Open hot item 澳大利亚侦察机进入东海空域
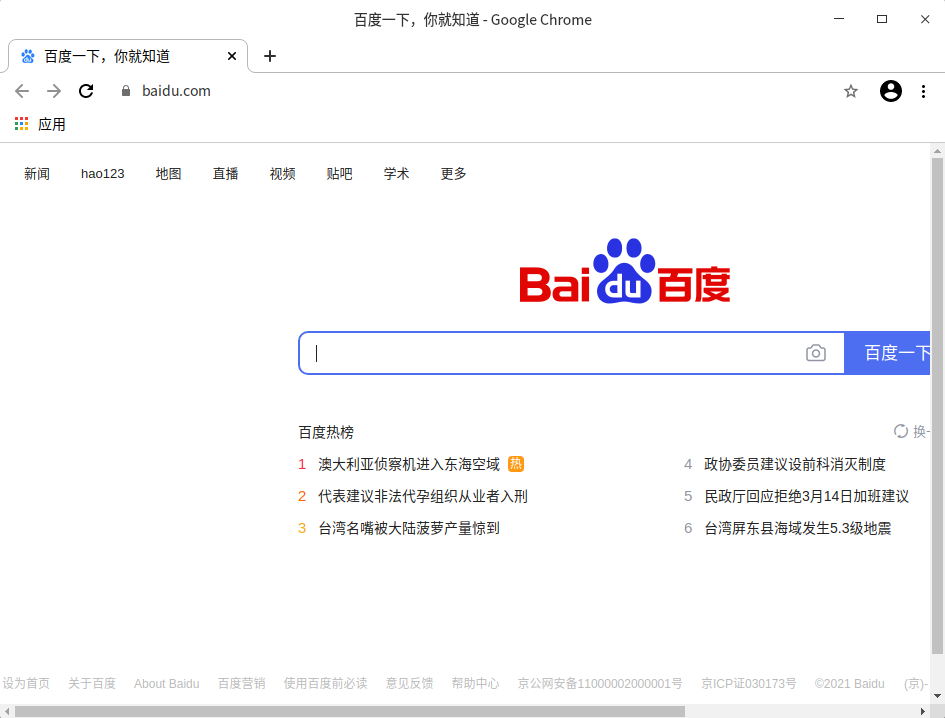Viewport: 945px width, 718px height. click(x=409, y=464)
